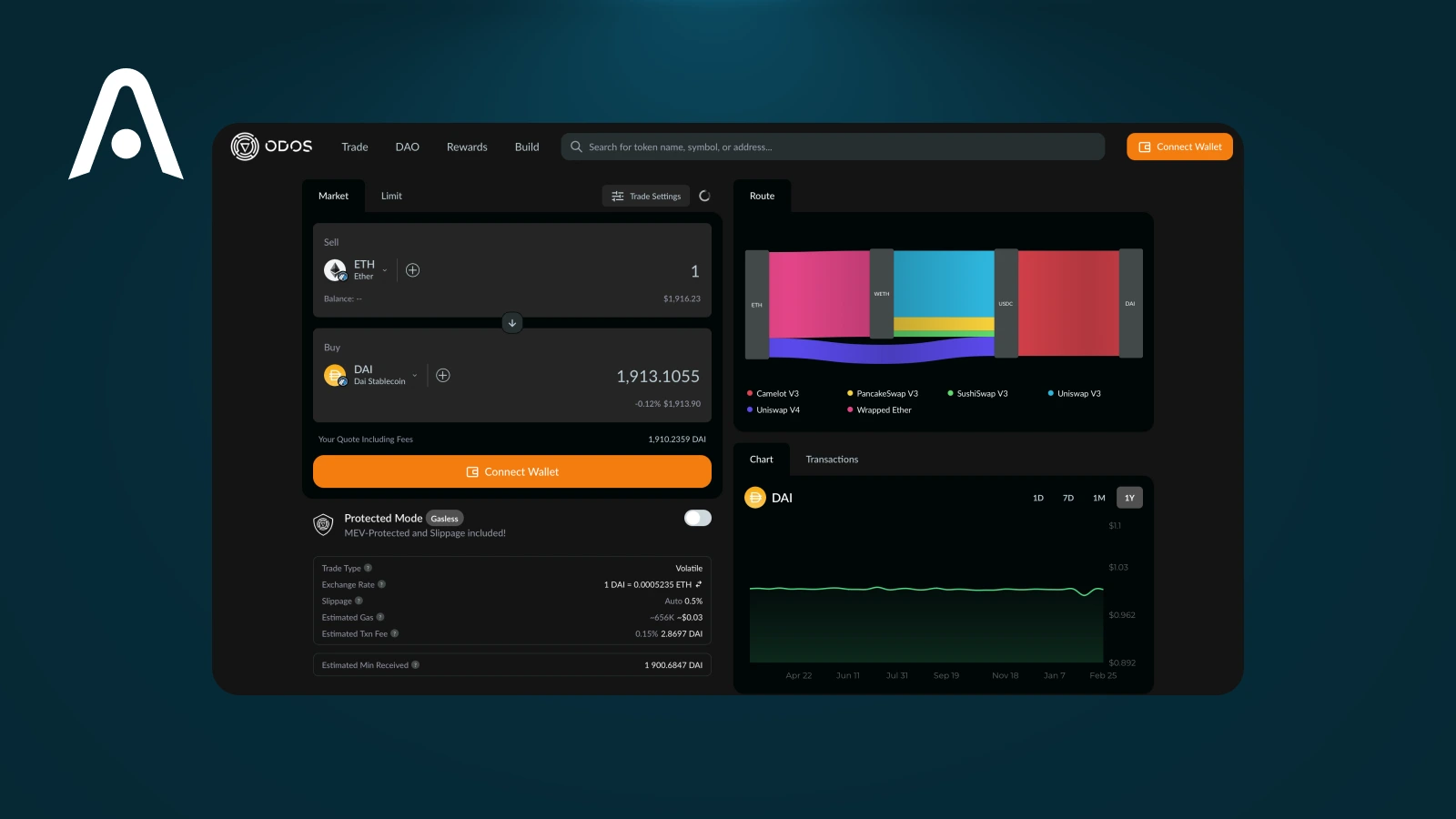Click the ODOS logo
This screenshot has height=819, width=1456.
(x=271, y=147)
